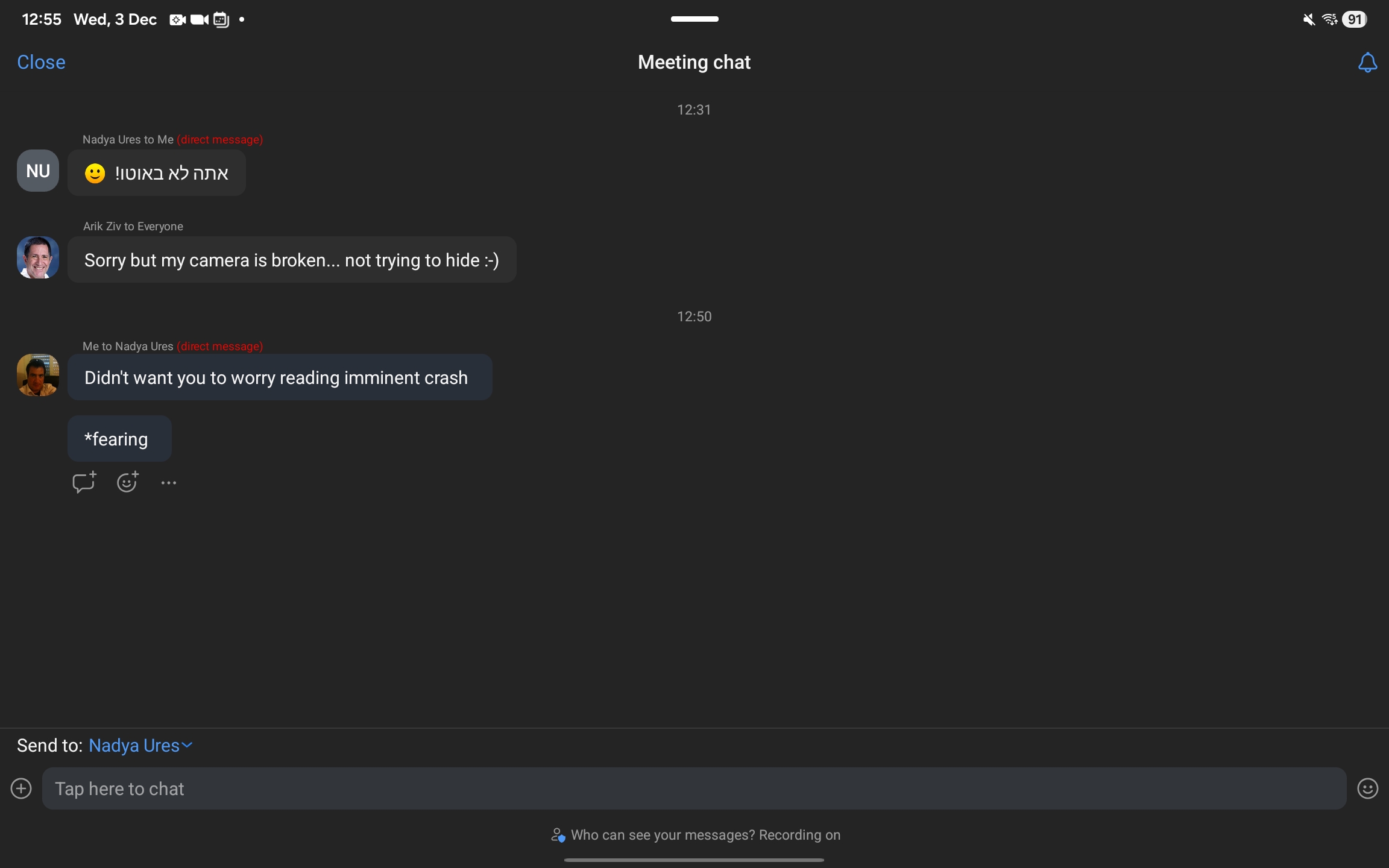This screenshot has width=1389, height=868.
Task: Close the meeting chat
Action: [x=41, y=62]
